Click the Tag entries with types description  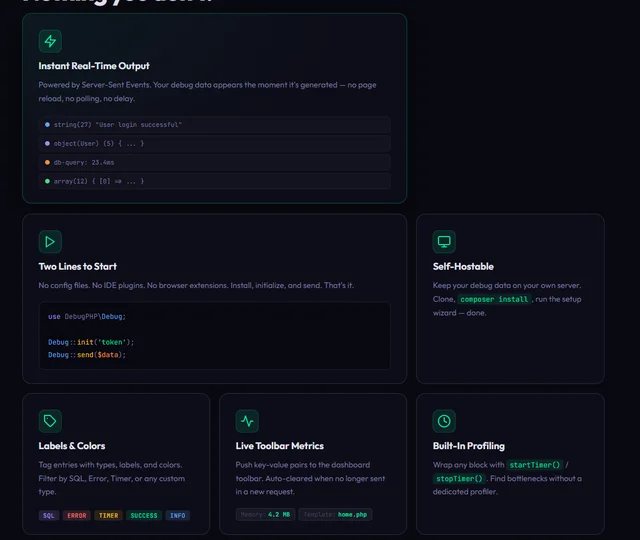click(x=111, y=478)
